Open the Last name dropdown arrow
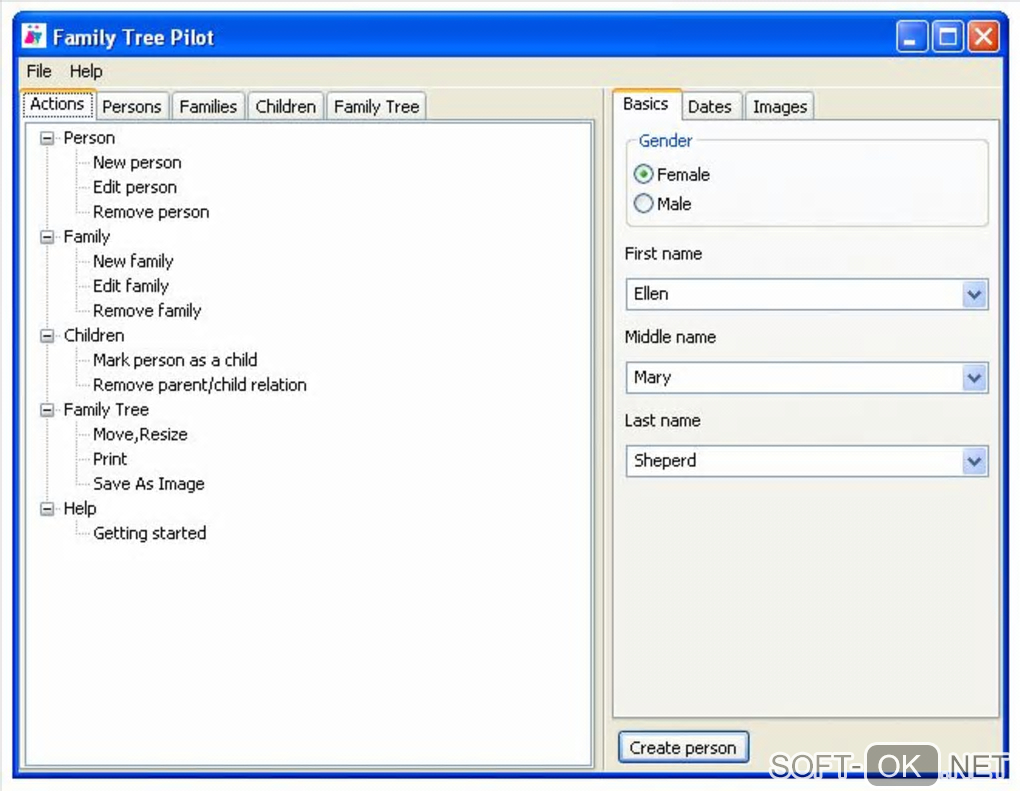This screenshot has height=791, width=1020. point(974,461)
